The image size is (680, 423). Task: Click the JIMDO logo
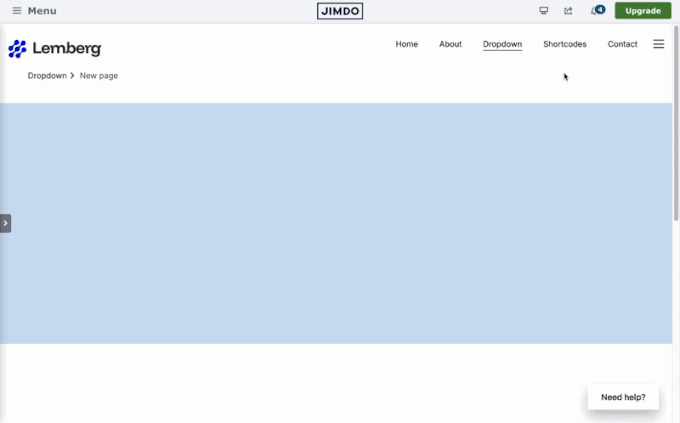pyautogui.click(x=340, y=11)
